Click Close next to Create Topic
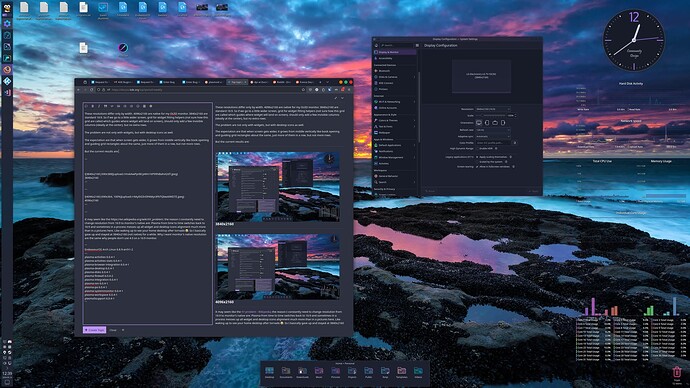The image size is (690, 388). click(113, 330)
